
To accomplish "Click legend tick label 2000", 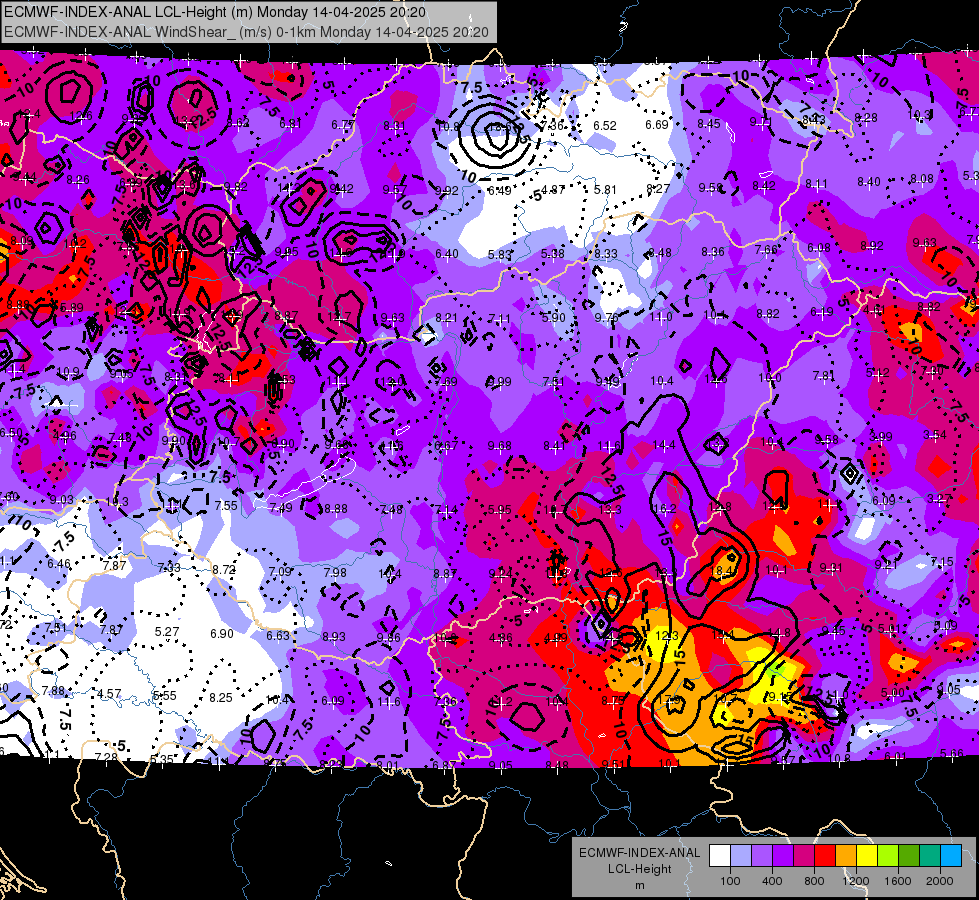I will [939, 881].
